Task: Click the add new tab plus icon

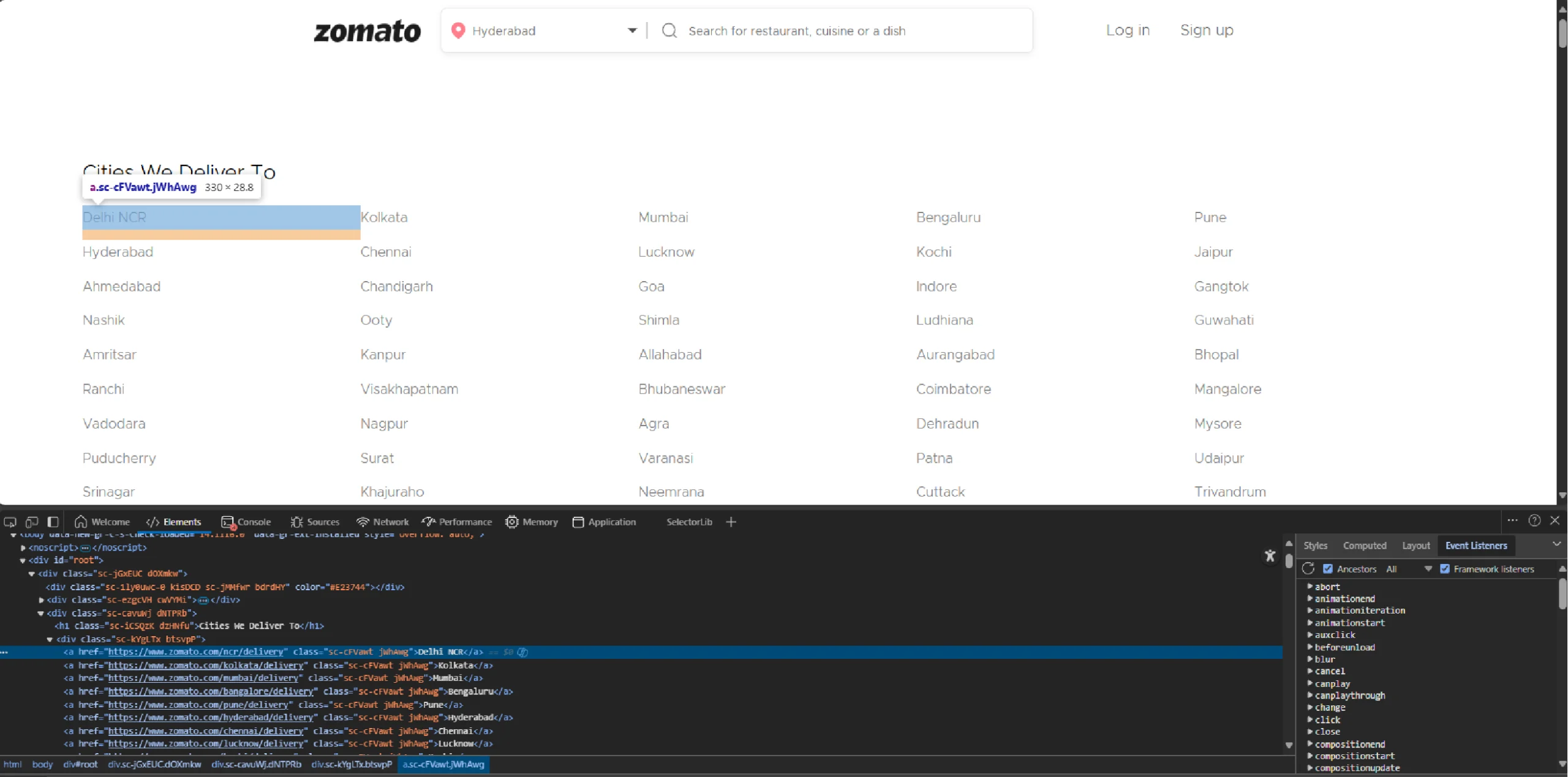Action: 731,522
